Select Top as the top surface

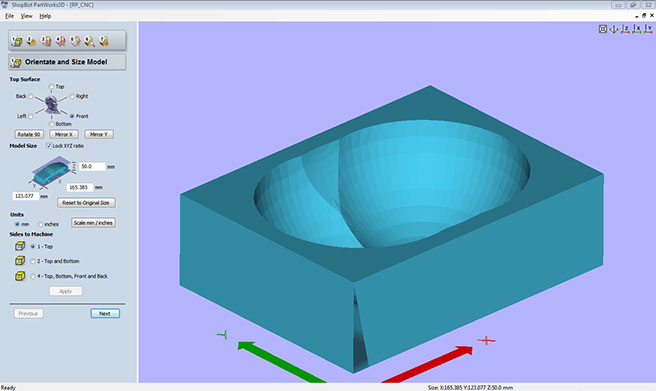point(51,87)
